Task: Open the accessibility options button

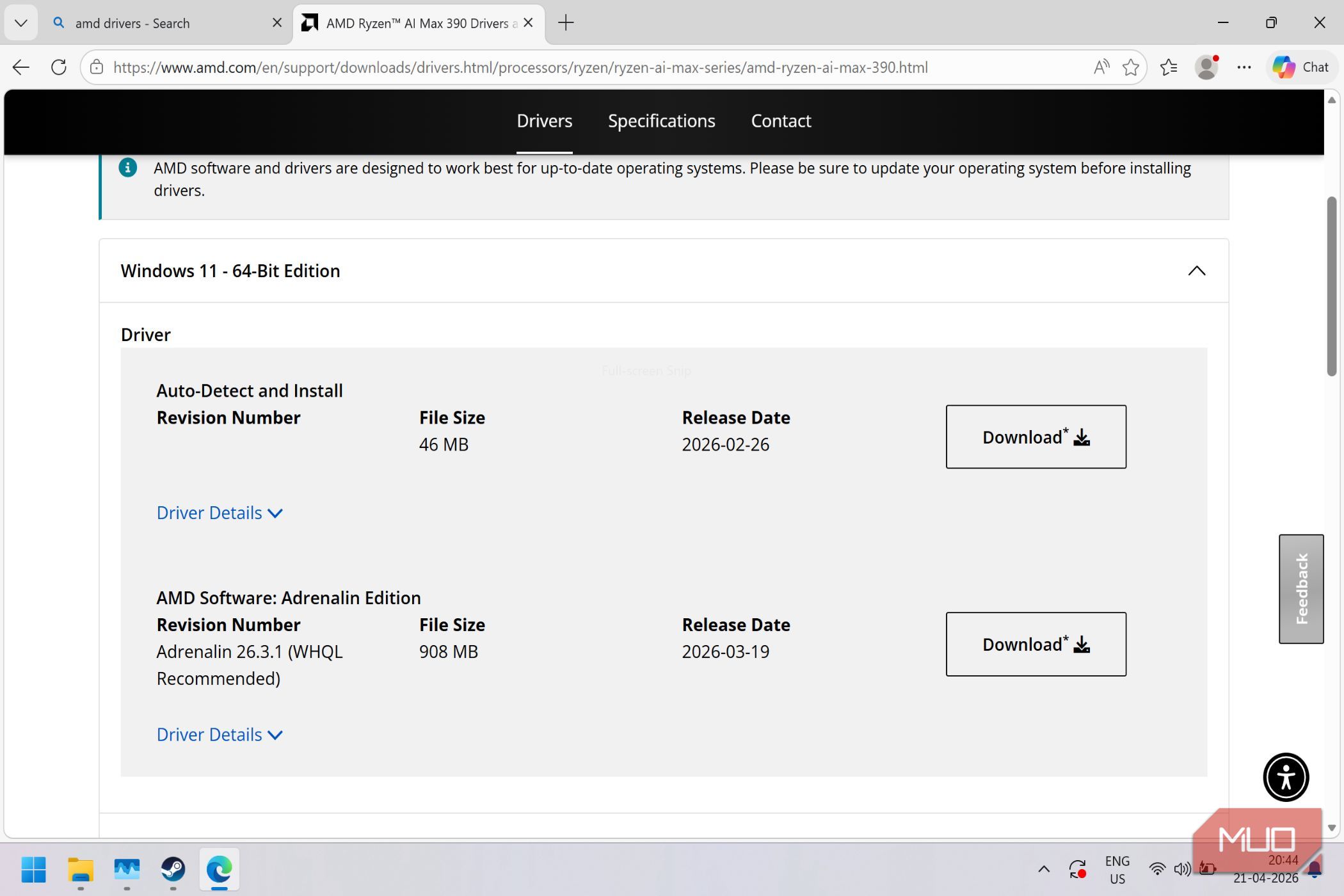Action: [1286, 777]
